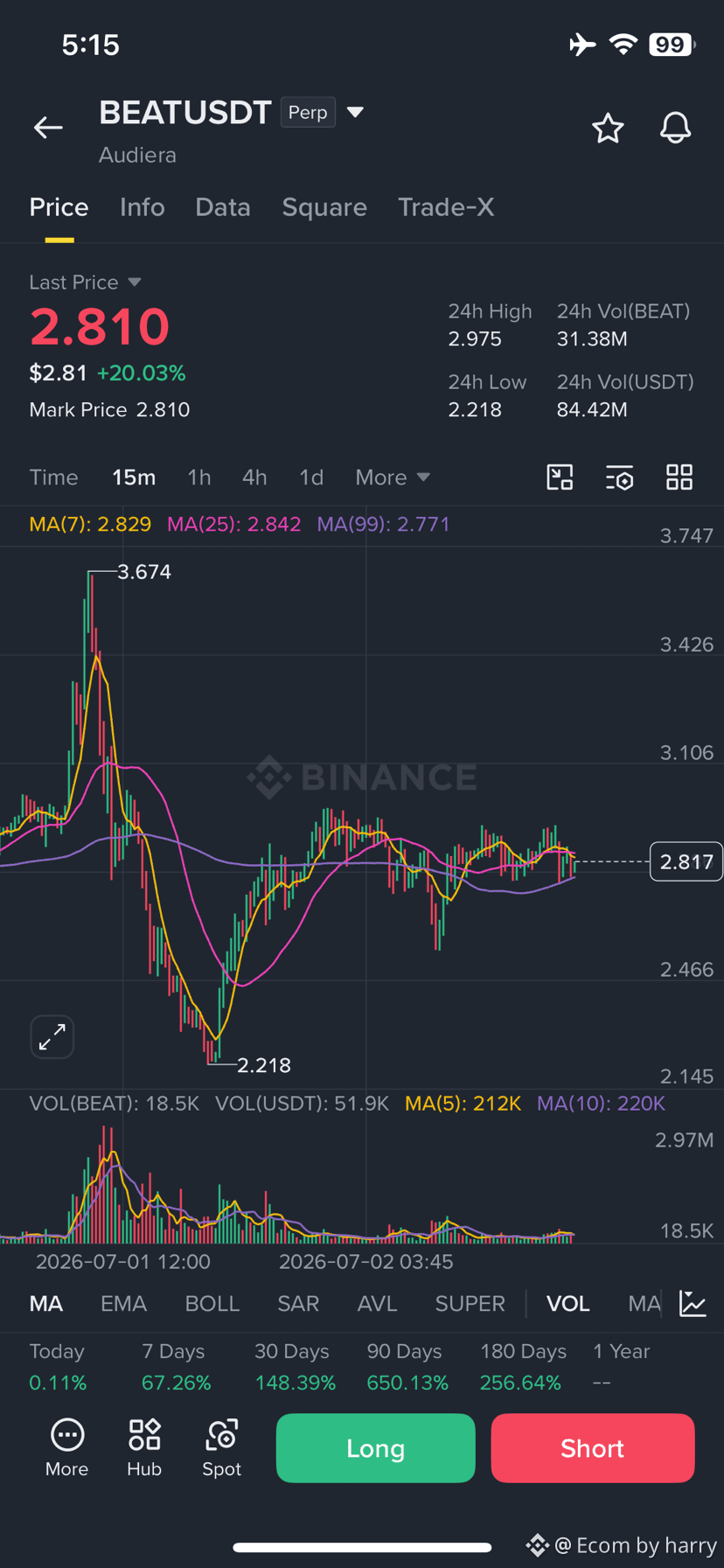Viewport: 724px width, 1568px height.
Task: Tap the volume MA(10): 220K label
Action: [602, 1104]
